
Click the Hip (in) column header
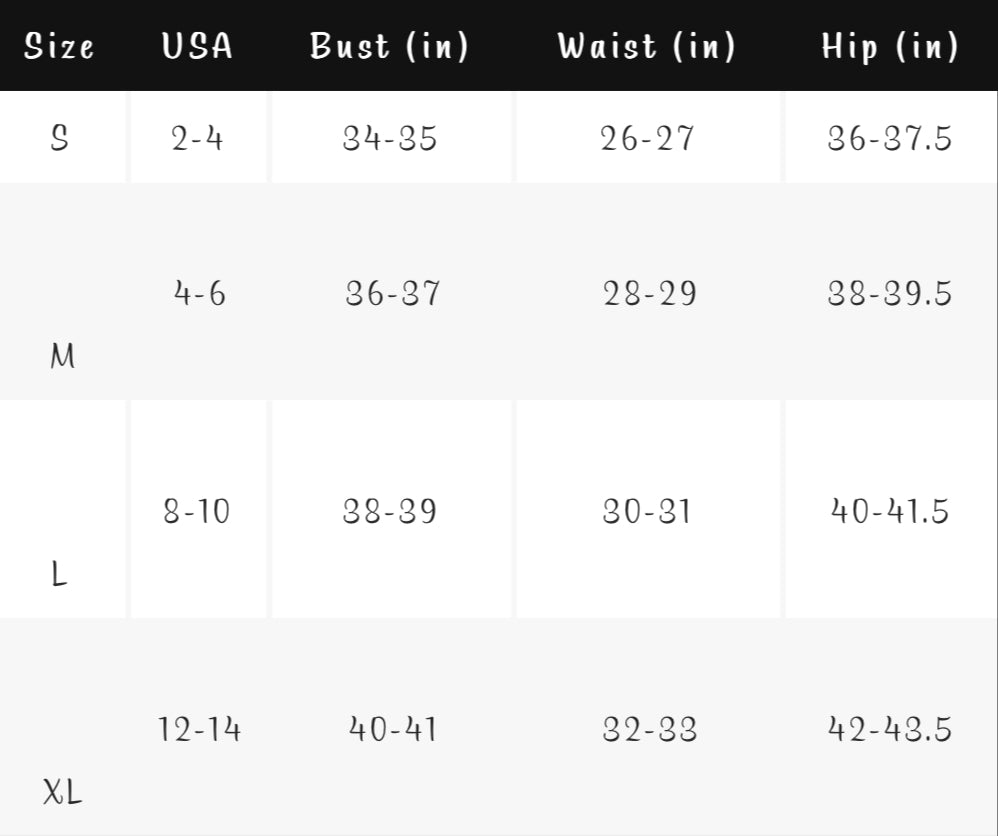pyautogui.click(x=890, y=46)
